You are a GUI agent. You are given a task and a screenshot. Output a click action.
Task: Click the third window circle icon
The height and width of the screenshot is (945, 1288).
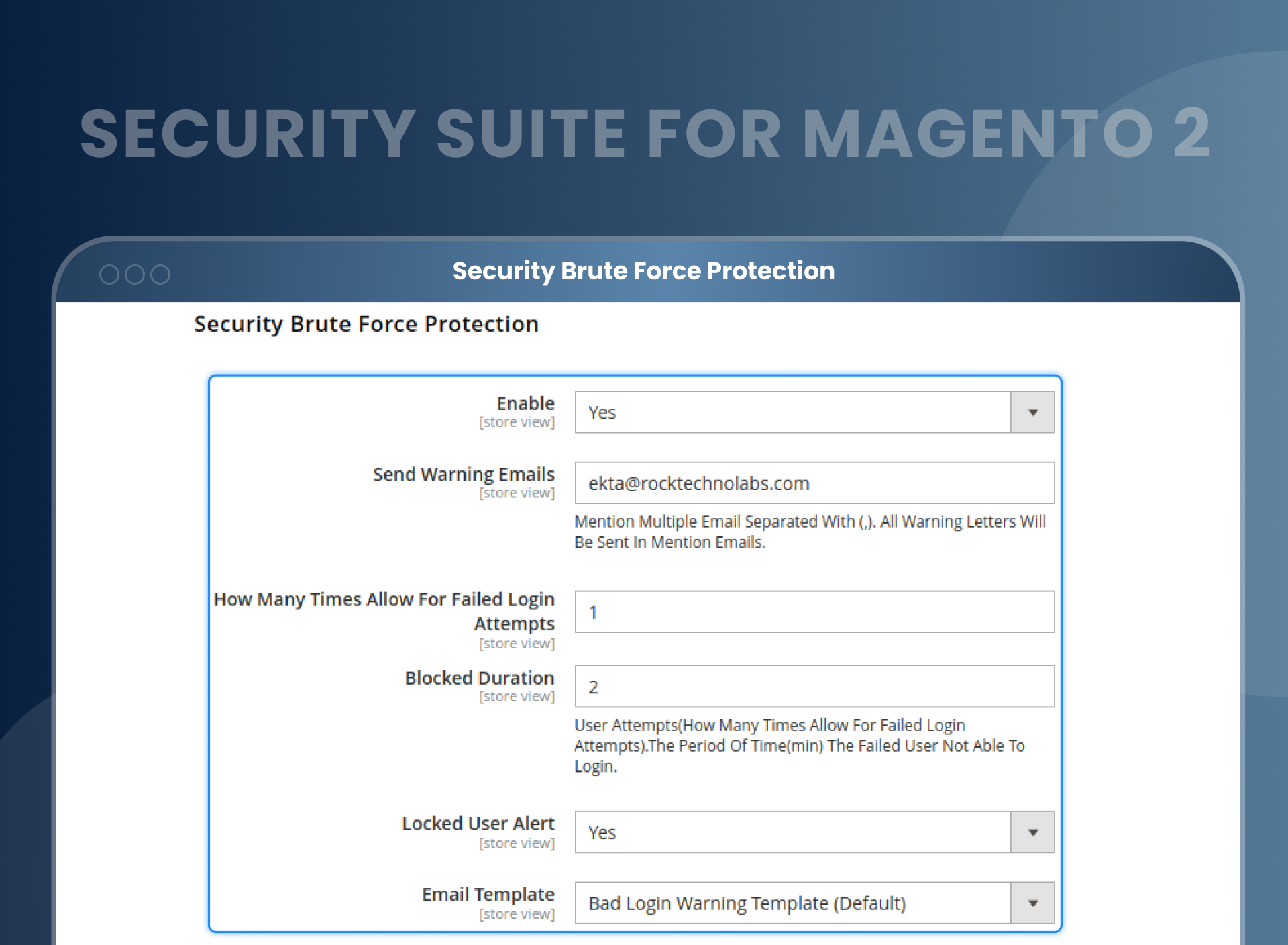point(160,274)
